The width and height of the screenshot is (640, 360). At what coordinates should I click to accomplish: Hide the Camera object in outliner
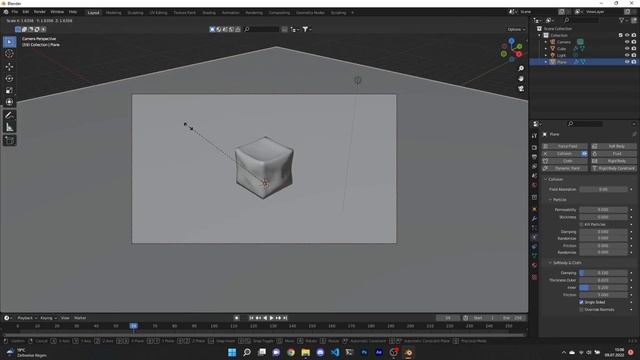627,42
